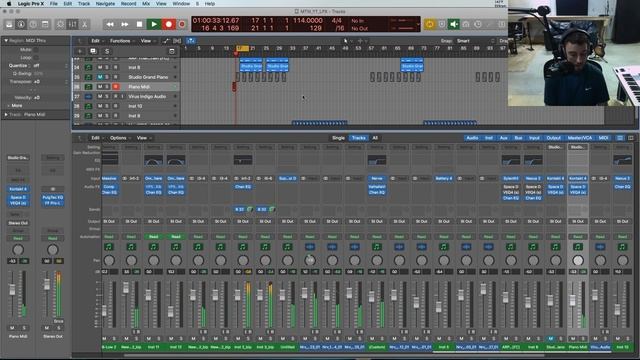Open the Smart Controls button

[x=60, y=24]
